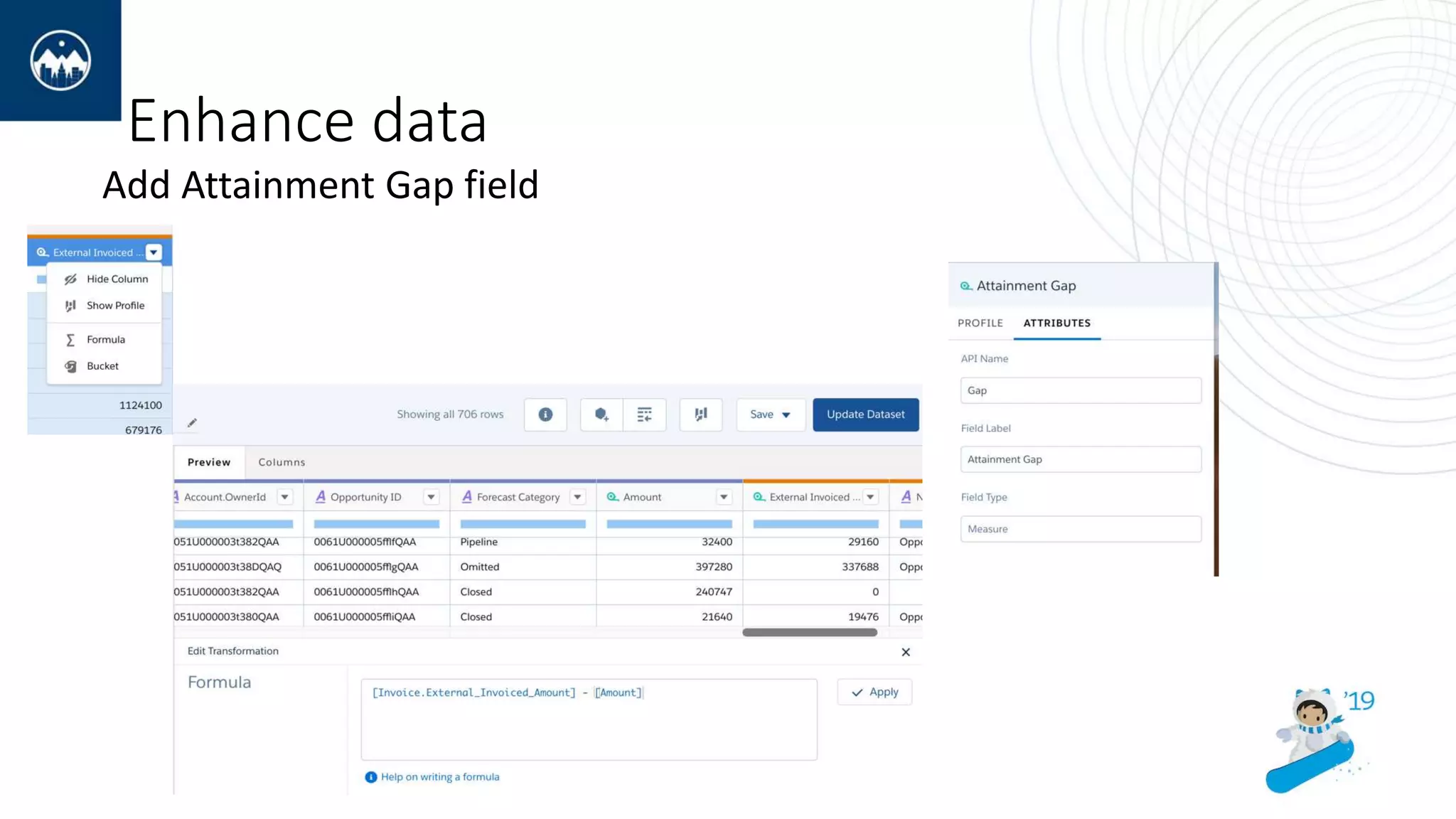1456x819 pixels.
Task: Click inside the formula editor text area
Action: pos(589,719)
